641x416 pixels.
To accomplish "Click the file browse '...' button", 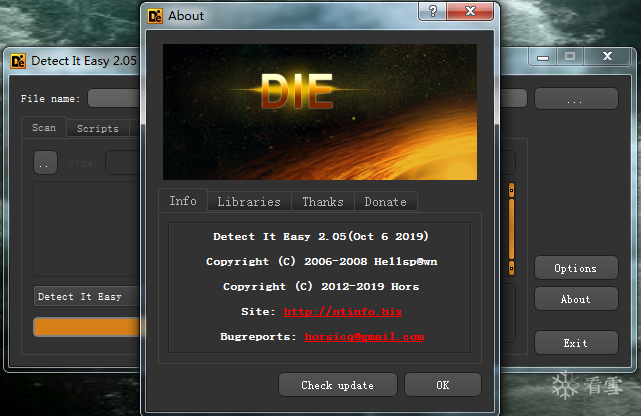I will pos(576,98).
